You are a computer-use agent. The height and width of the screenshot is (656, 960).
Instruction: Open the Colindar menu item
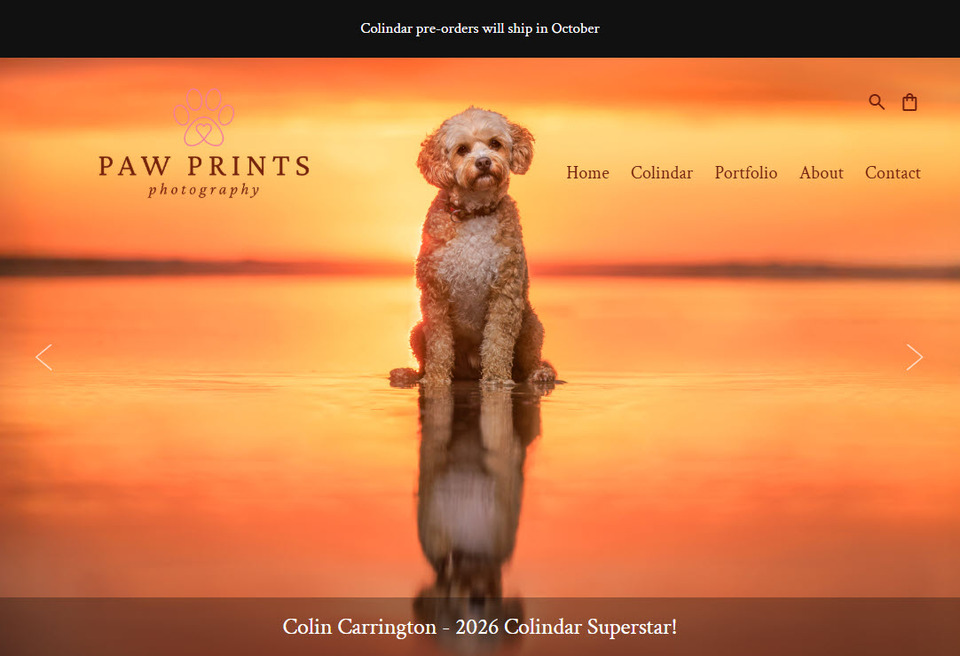click(x=662, y=173)
